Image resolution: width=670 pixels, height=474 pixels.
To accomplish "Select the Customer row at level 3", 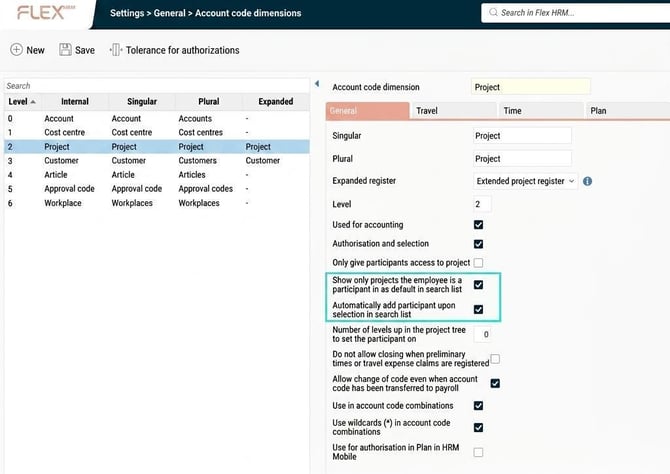I will pyautogui.click(x=157, y=161).
